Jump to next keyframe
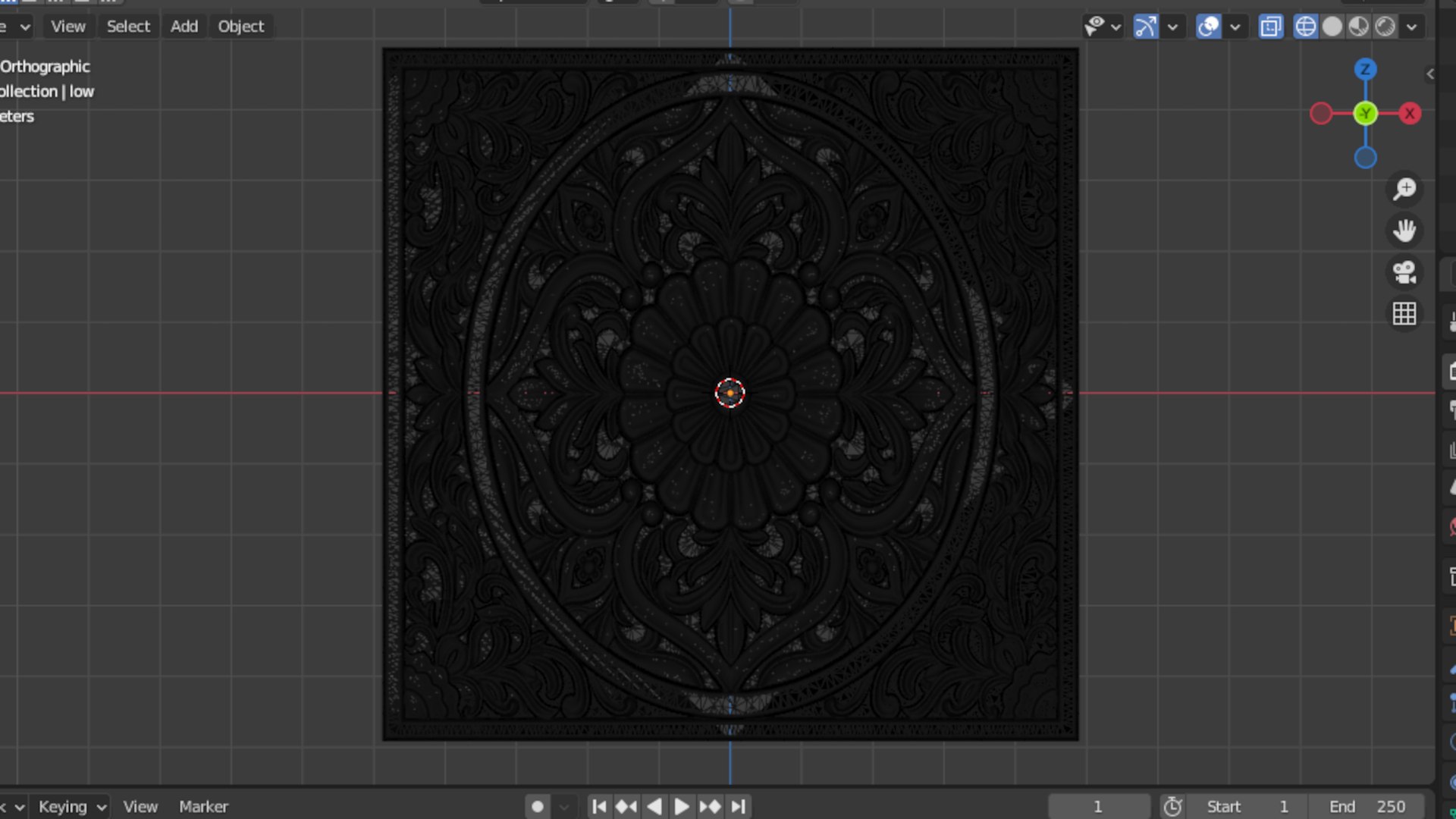 coord(710,807)
